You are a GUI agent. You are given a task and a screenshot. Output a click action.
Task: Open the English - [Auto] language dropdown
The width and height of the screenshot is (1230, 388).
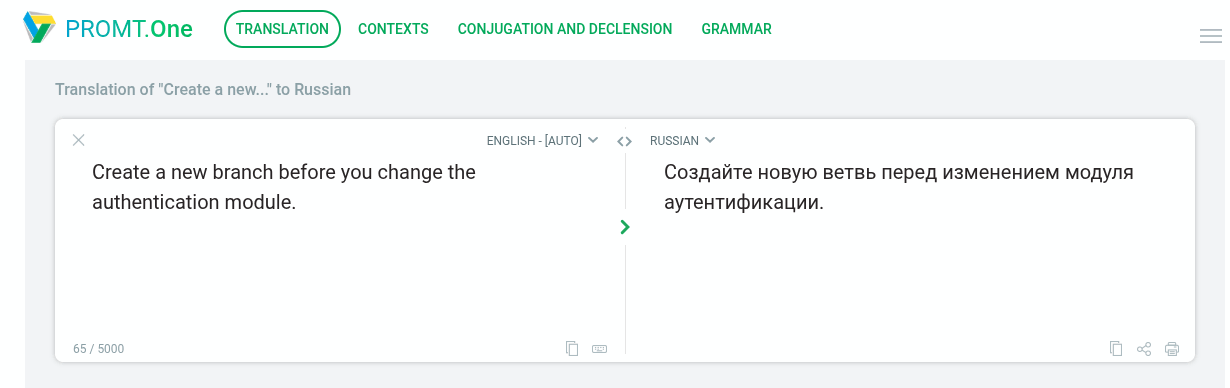point(542,141)
